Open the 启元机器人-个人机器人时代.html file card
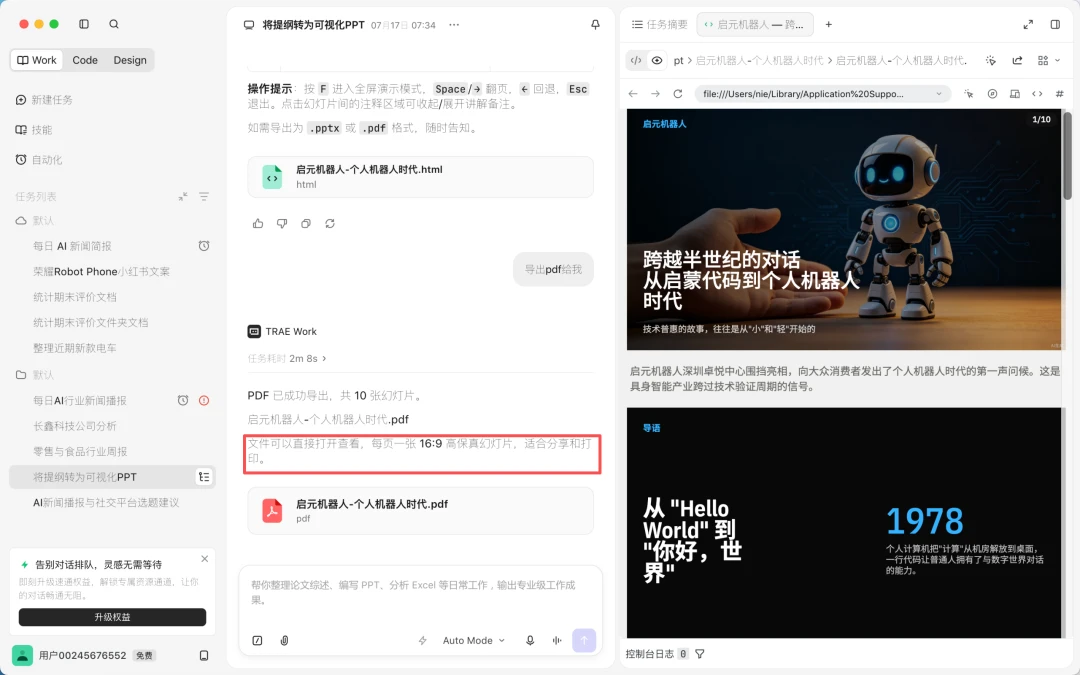1080x675 pixels. [x=420, y=177]
